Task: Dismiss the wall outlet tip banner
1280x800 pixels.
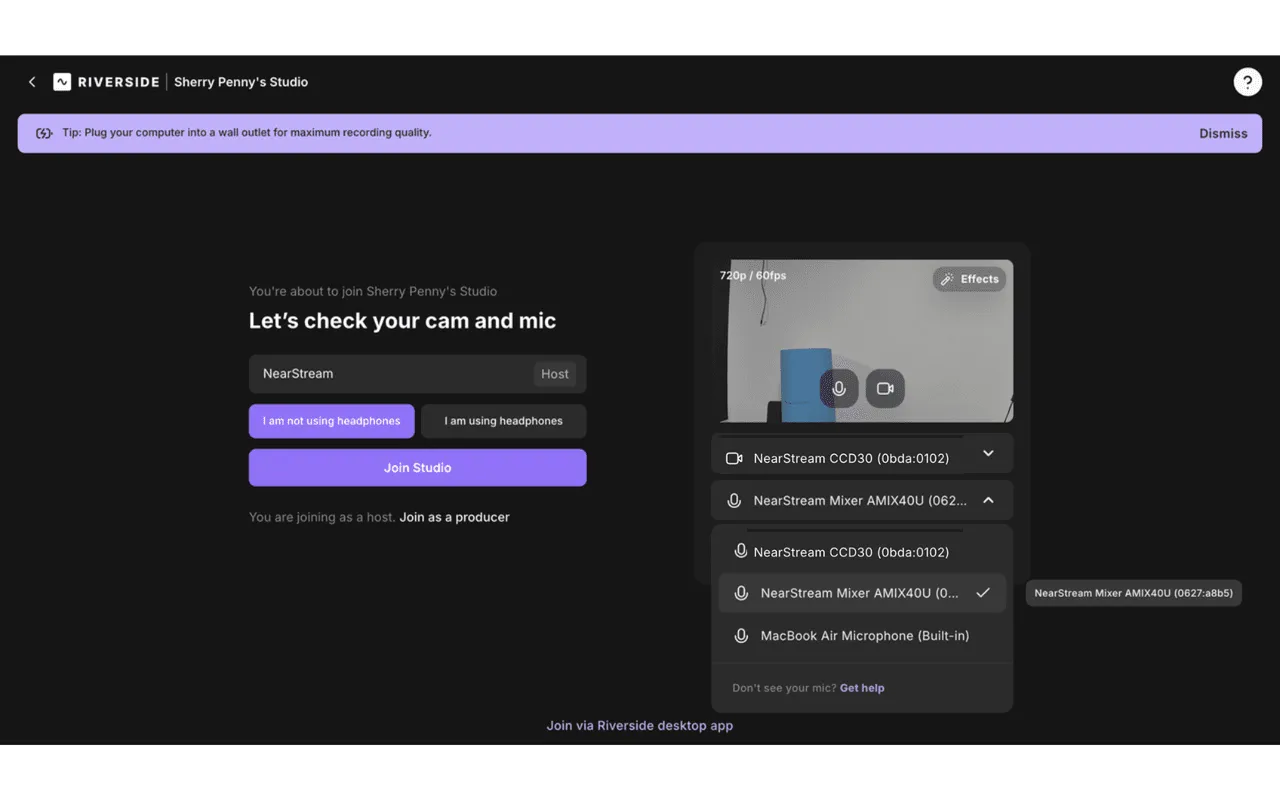Action: point(1223,133)
